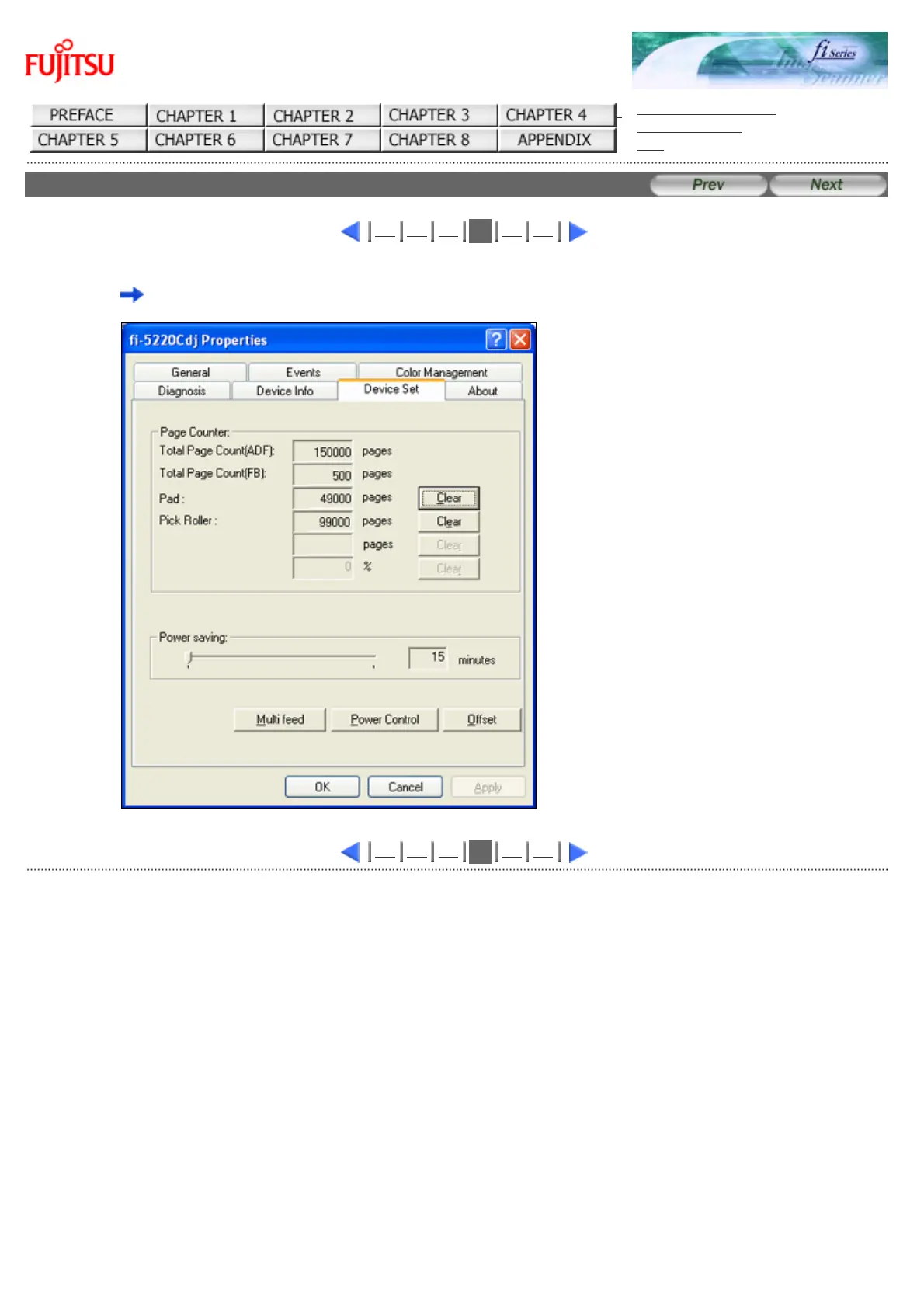Switch to the Events tab
This screenshot has width=924, height=1308.
303,372
